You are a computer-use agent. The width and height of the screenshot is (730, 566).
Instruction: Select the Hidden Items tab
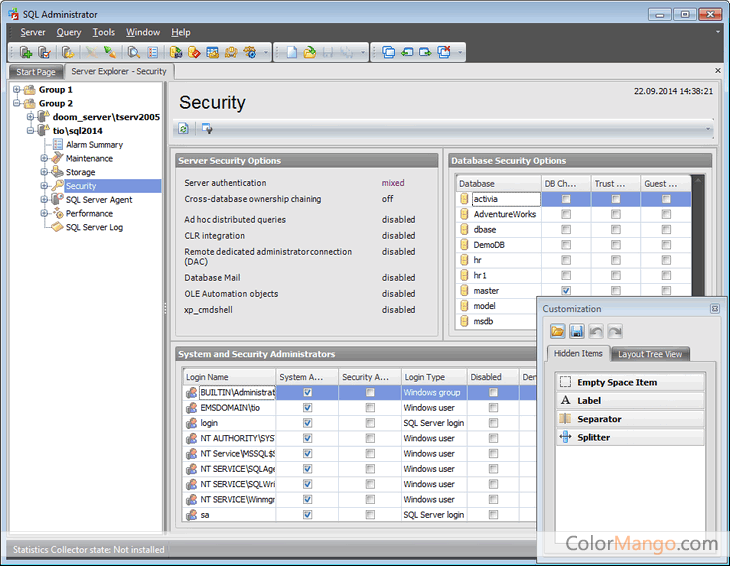[578, 353]
